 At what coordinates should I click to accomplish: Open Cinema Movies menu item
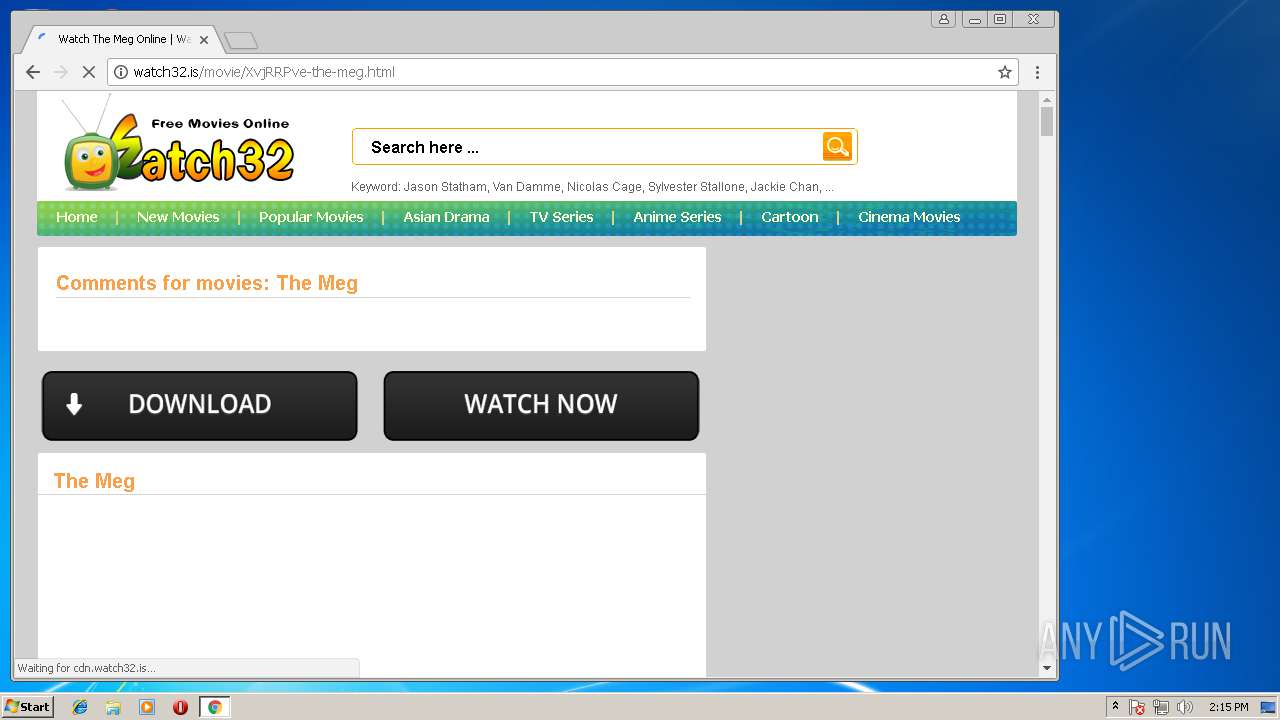[x=909, y=217]
